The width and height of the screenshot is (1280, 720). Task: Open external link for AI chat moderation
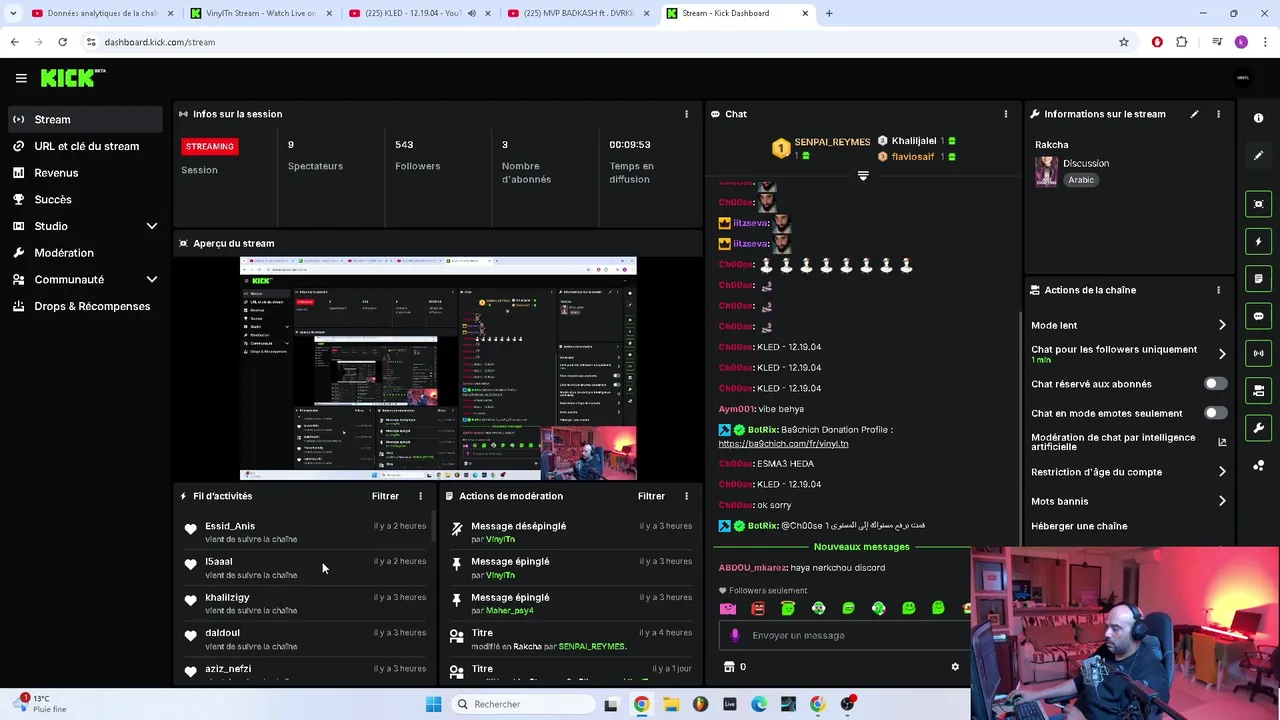(1222, 442)
